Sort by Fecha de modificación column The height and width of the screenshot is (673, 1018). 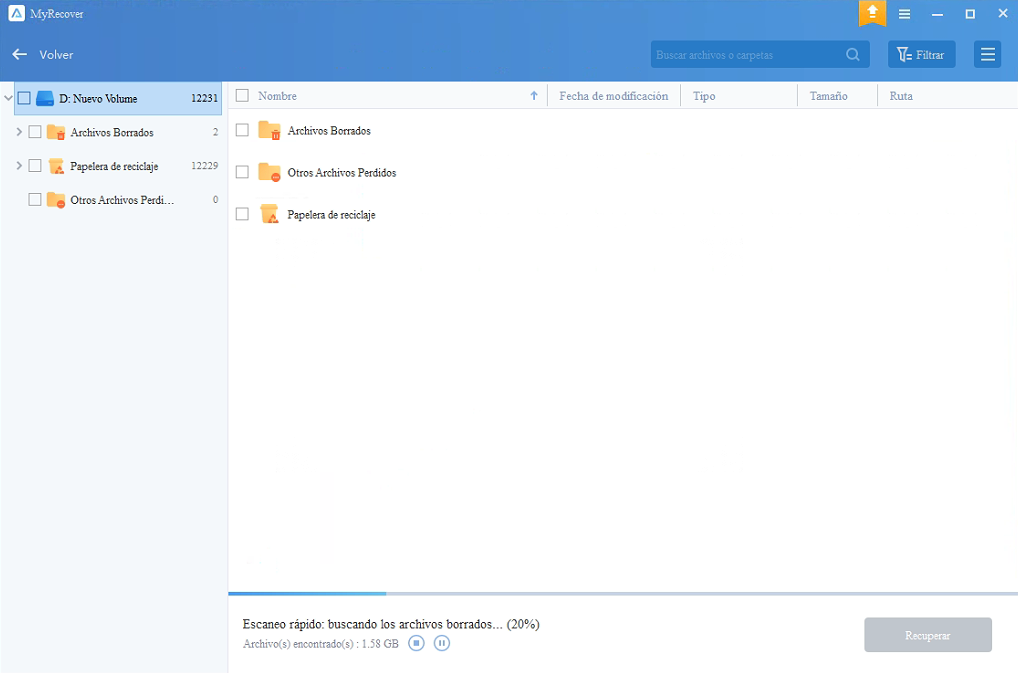tap(614, 96)
